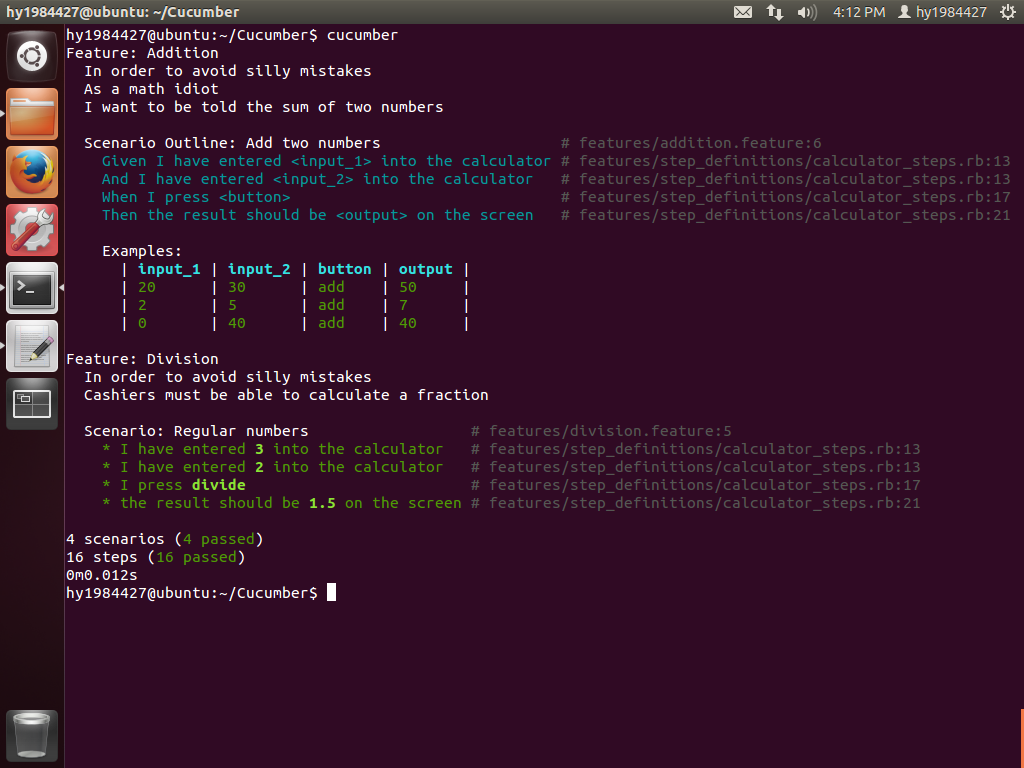Click 'Cashiers must be able to calculate' line
Viewport: 1024px width, 768px height.
tap(286, 395)
